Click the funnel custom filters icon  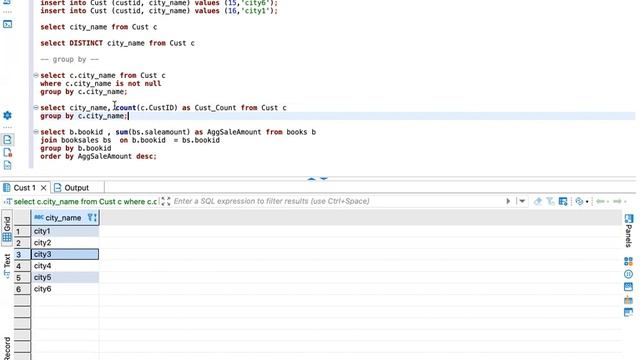[550, 201]
